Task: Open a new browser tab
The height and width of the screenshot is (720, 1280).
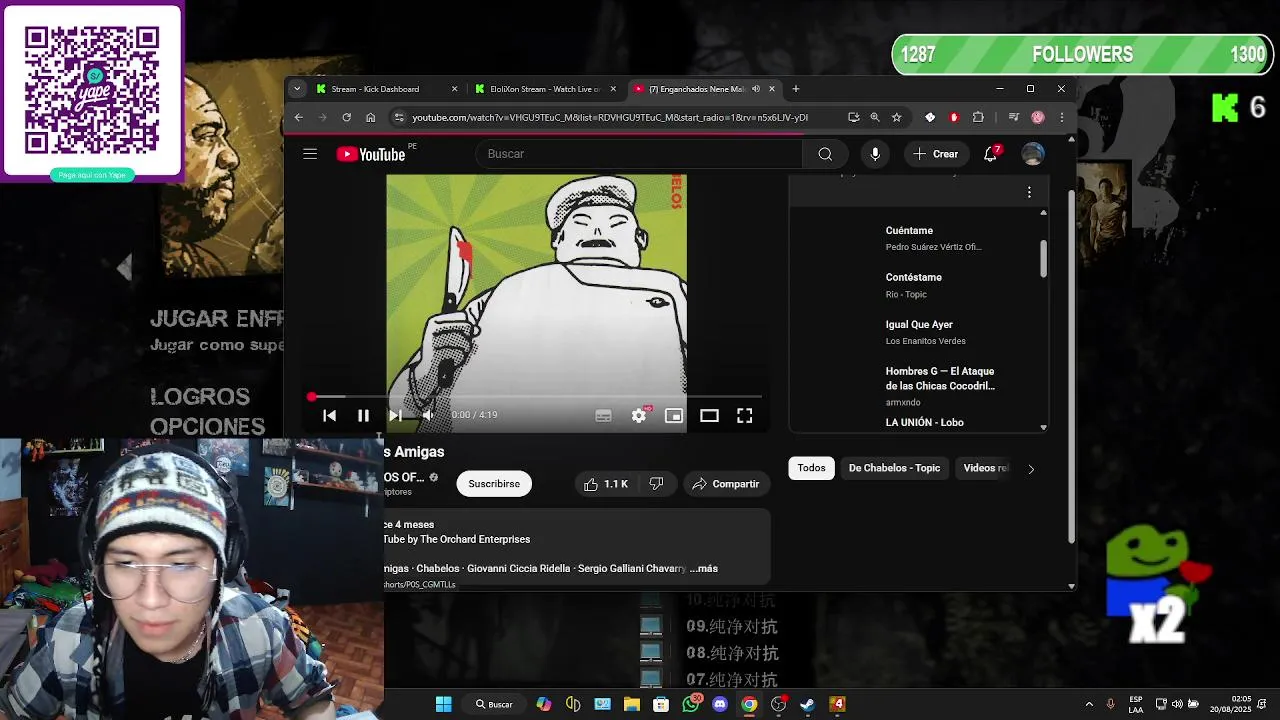Action: point(796,89)
